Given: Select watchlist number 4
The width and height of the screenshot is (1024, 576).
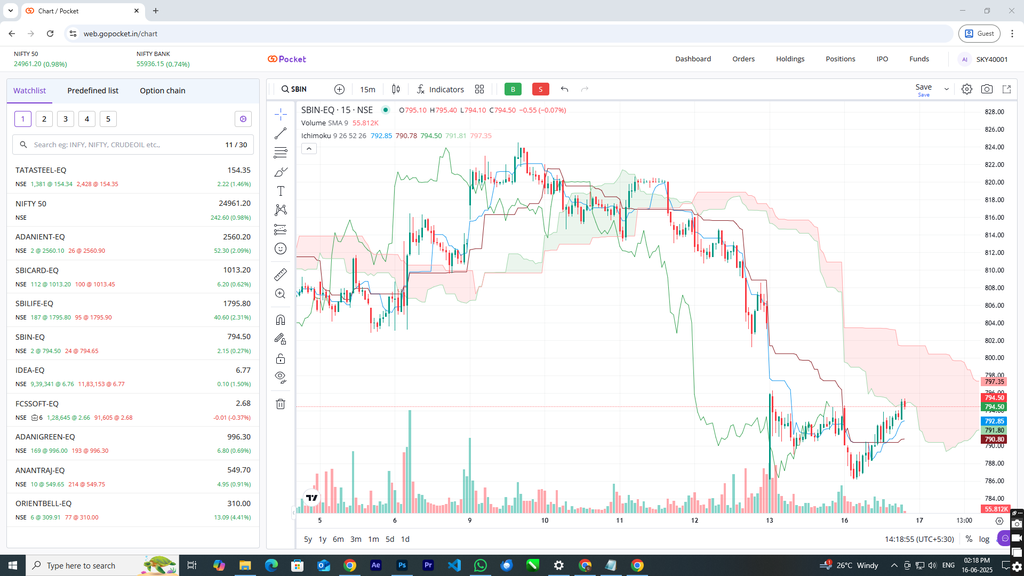Looking at the screenshot, I should [x=87, y=119].
